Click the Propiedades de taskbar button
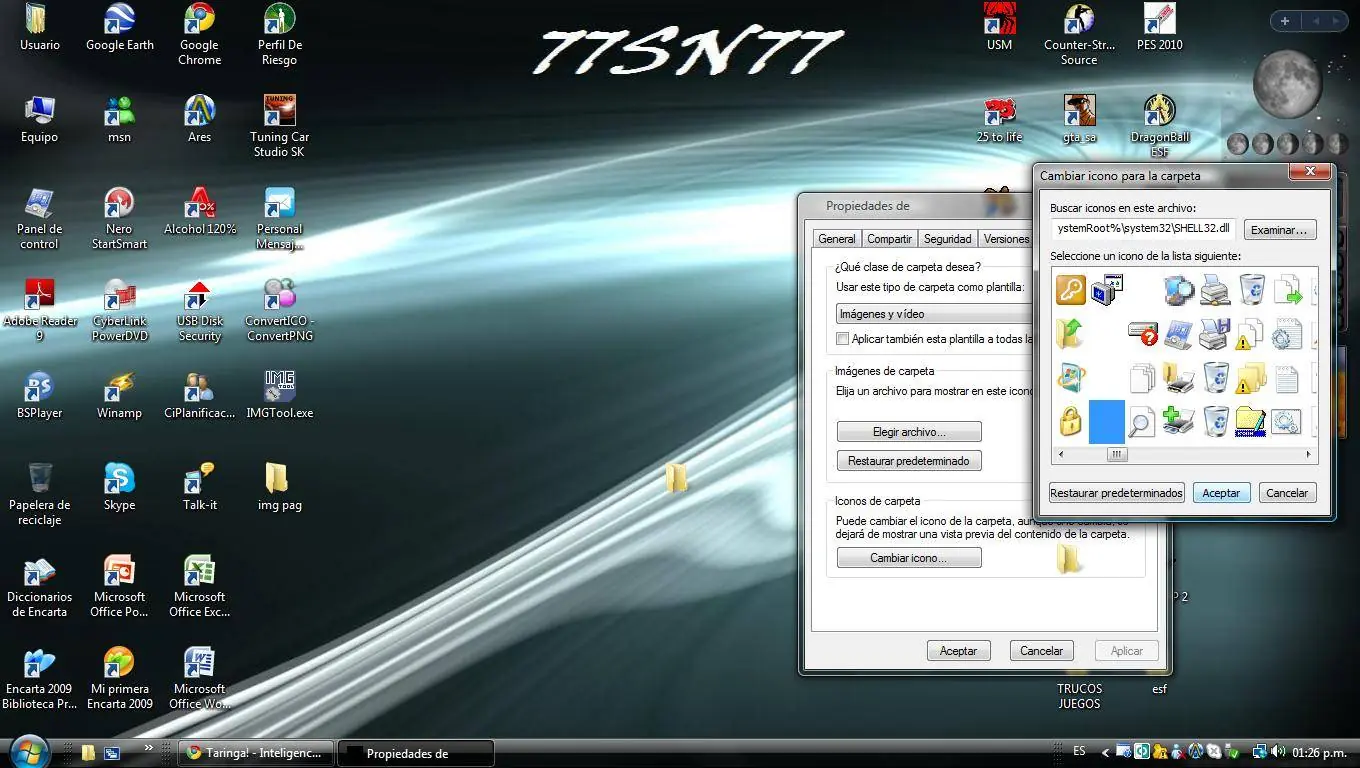The height and width of the screenshot is (768, 1360). [x=416, y=753]
